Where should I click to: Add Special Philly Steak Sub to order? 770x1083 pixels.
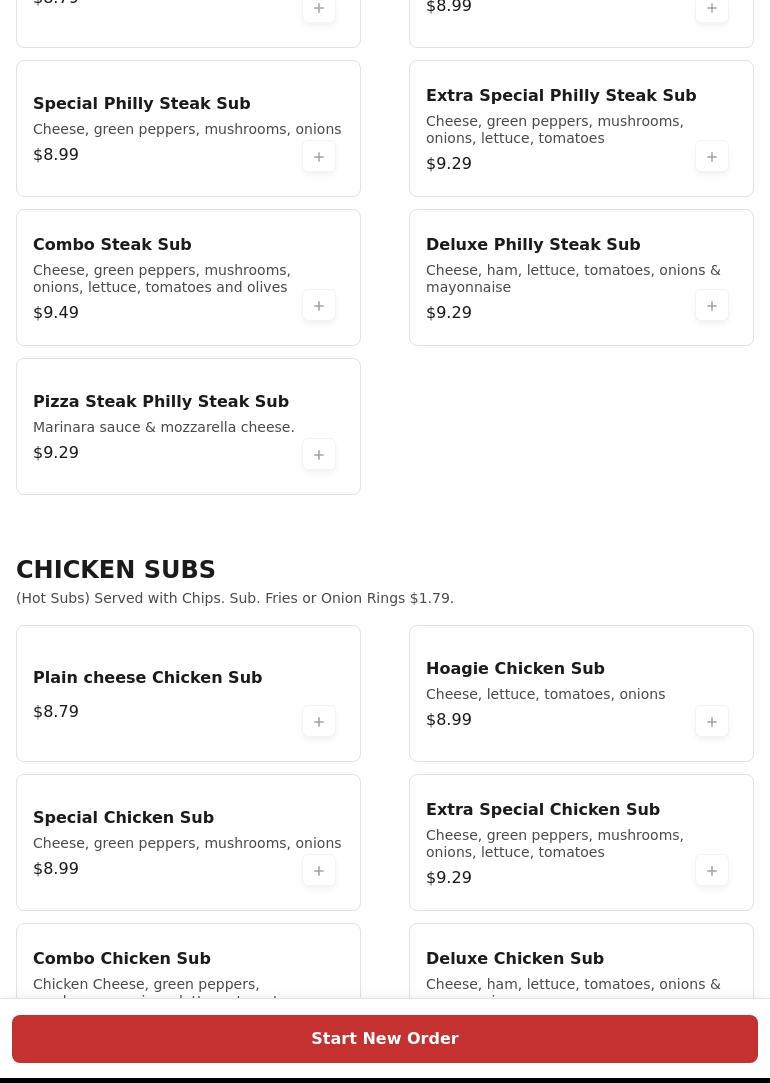tap(319, 157)
